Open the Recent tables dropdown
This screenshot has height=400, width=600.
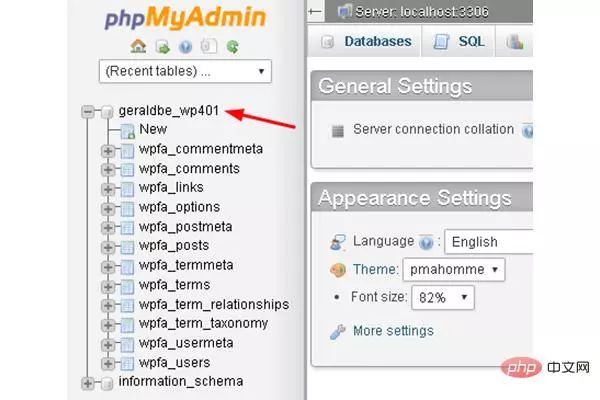coord(185,71)
